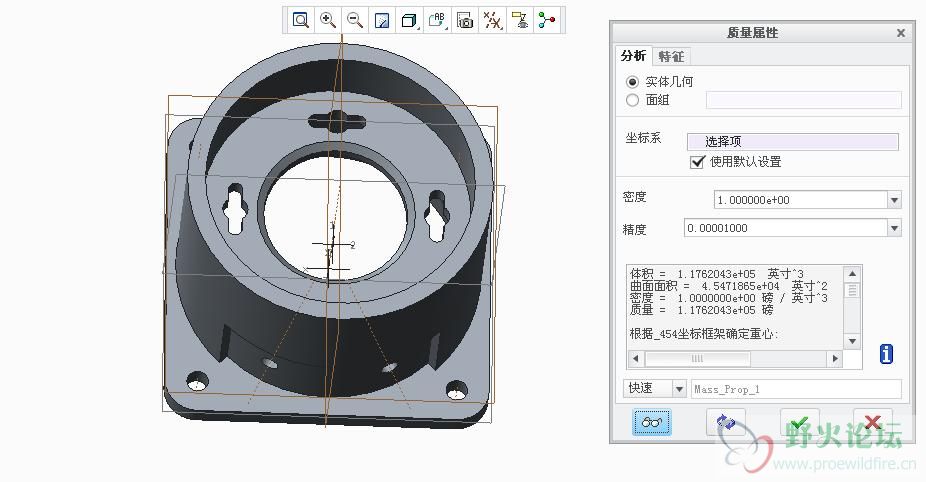The width and height of the screenshot is (926, 482).
Task: Expand the 密度 dropdown arrow
Action: point(895,200)
